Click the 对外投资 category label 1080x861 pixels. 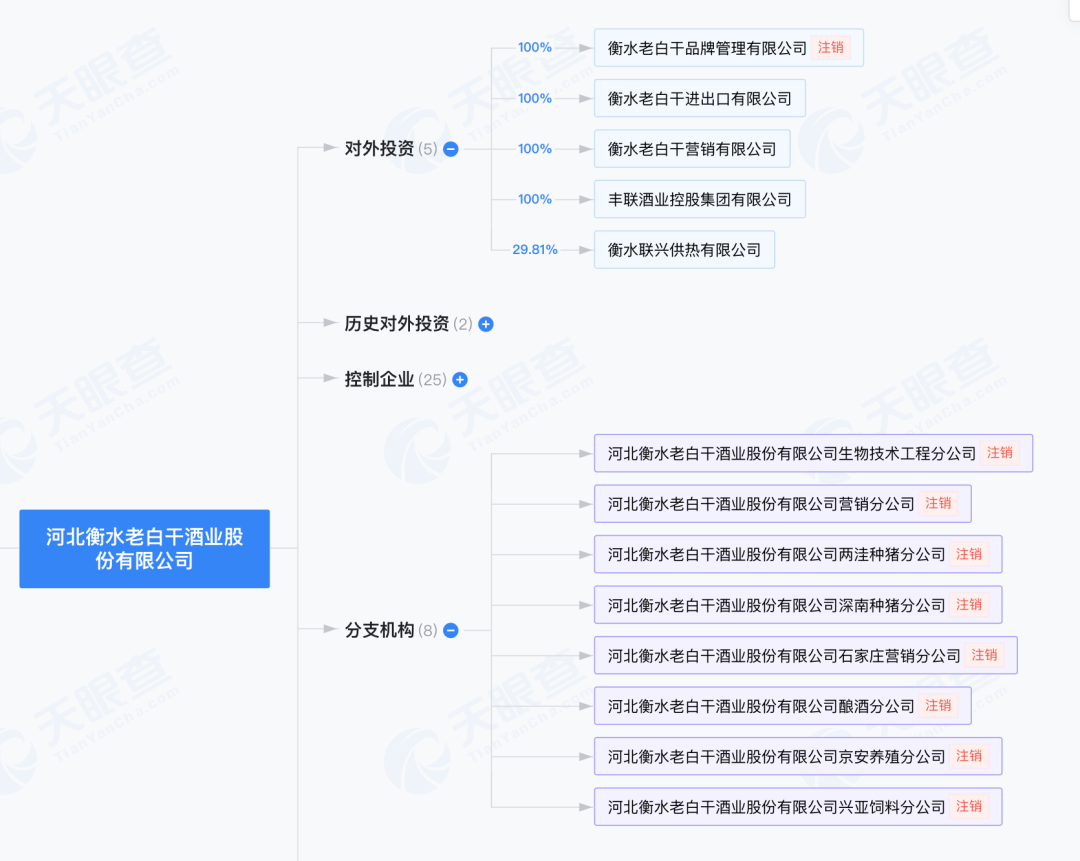pyautogui.click(x=380, y=149)
